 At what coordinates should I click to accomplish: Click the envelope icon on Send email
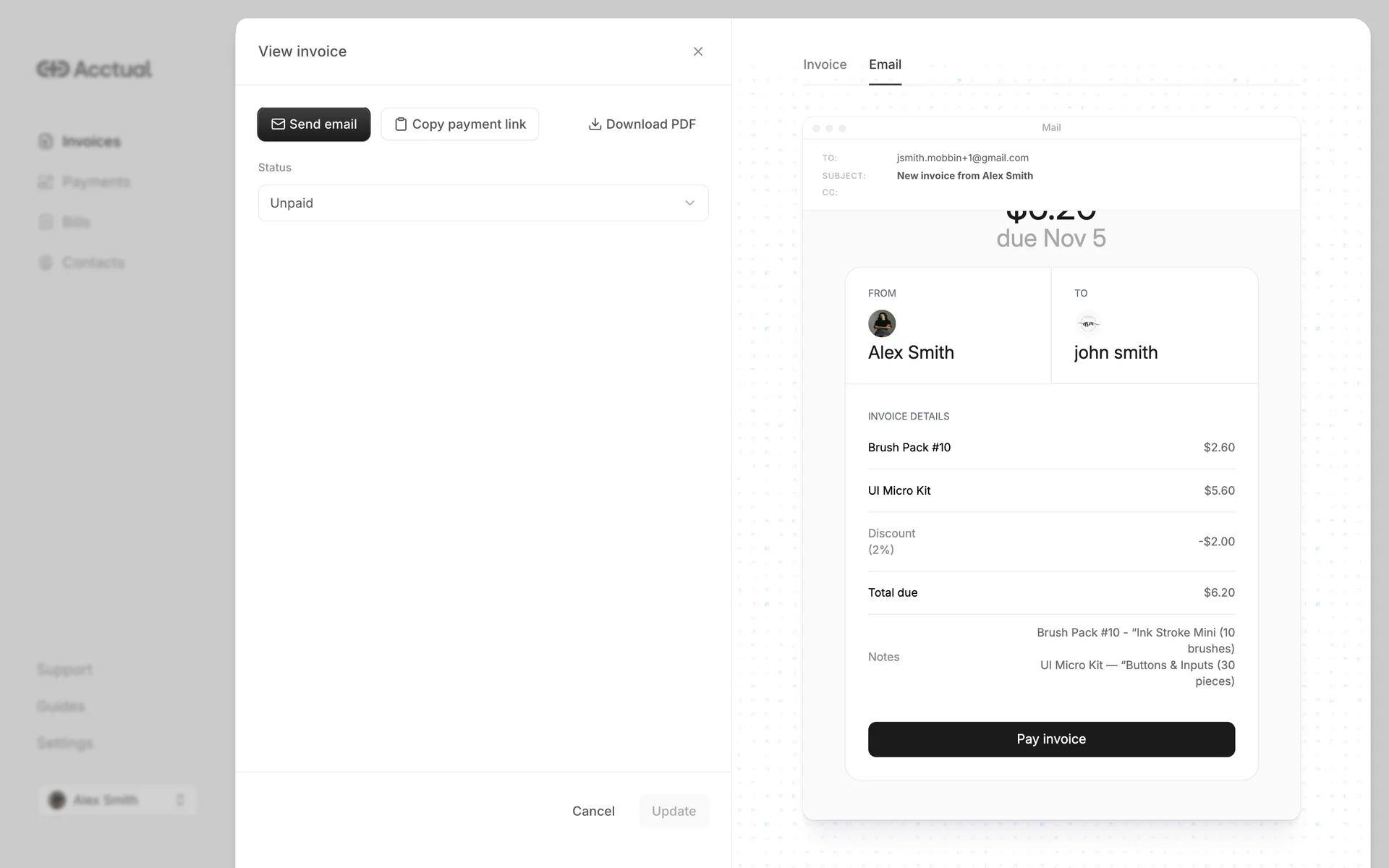pyautogui.click(x=278, y=124)
